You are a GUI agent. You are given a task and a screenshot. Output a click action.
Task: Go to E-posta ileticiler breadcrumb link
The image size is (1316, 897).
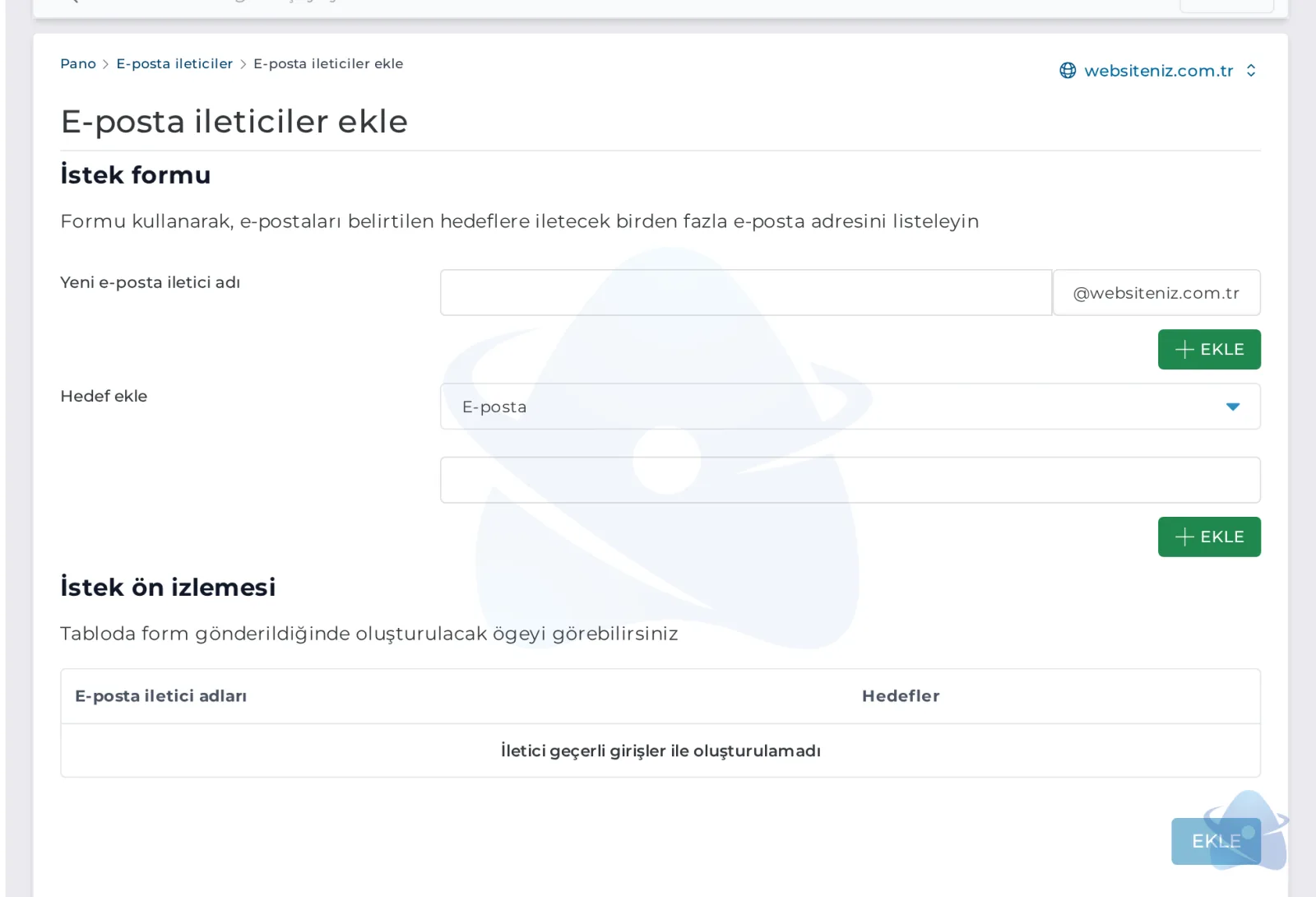pos(174,63)
